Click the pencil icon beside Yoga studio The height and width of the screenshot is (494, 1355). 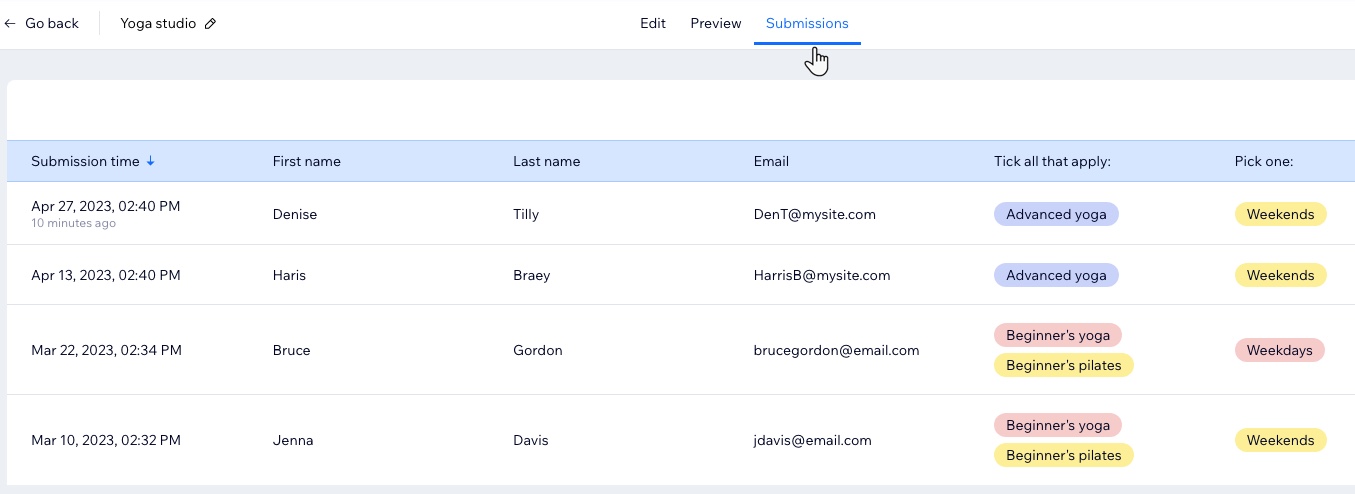(x=210, y=23)
